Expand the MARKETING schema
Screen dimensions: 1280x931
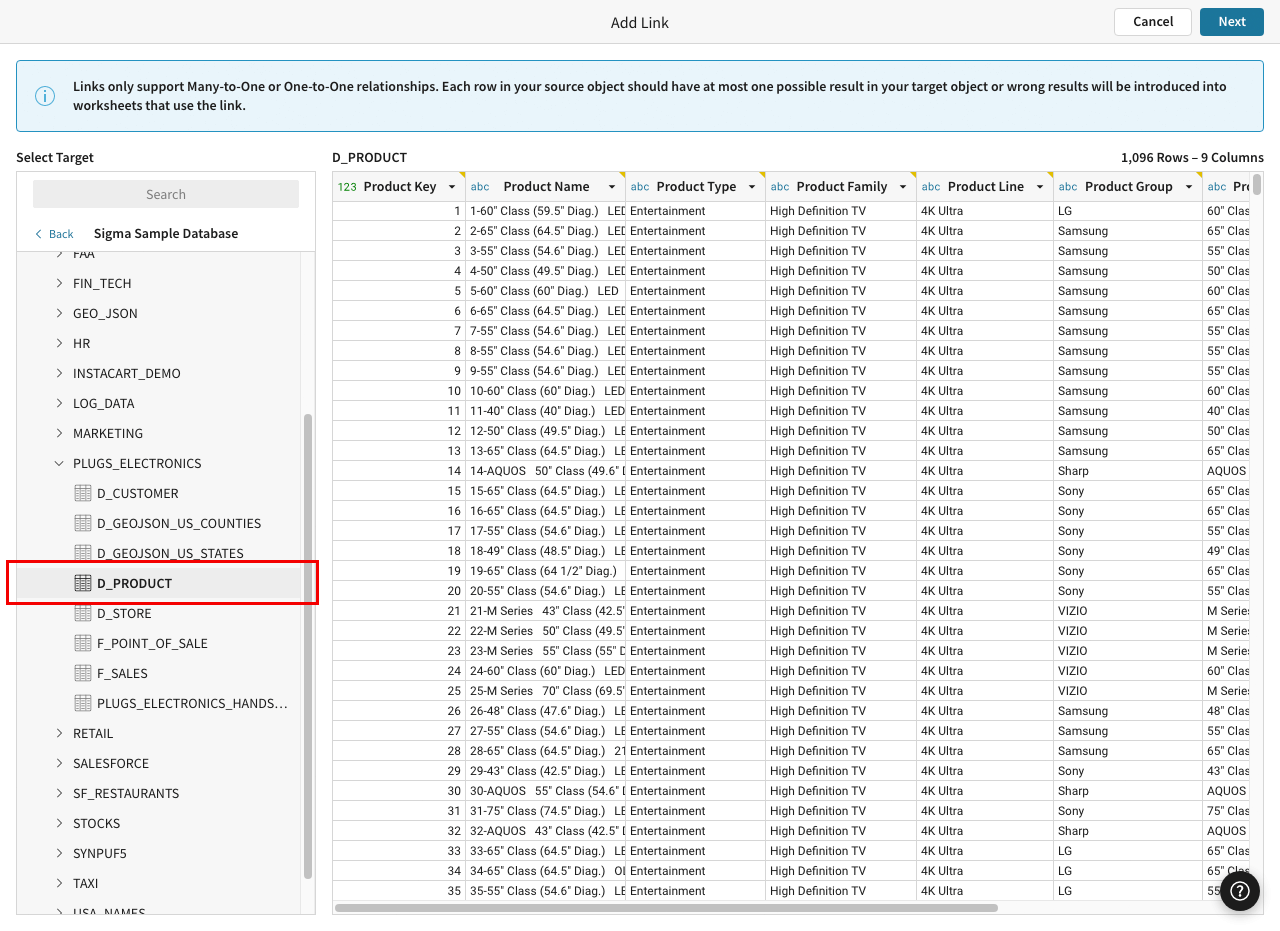coord(60,433)
